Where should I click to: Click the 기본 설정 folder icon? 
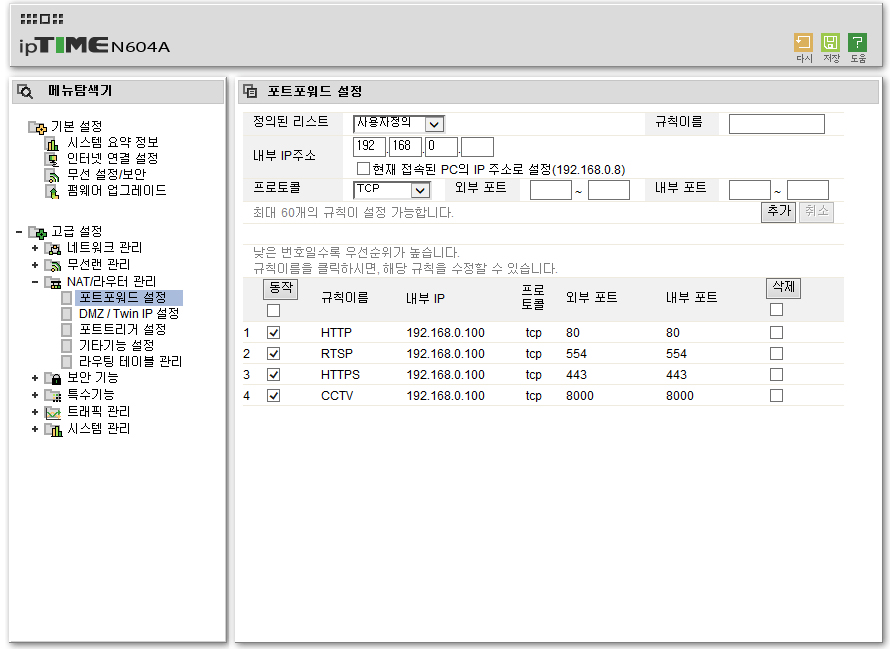tap(38, 127)
